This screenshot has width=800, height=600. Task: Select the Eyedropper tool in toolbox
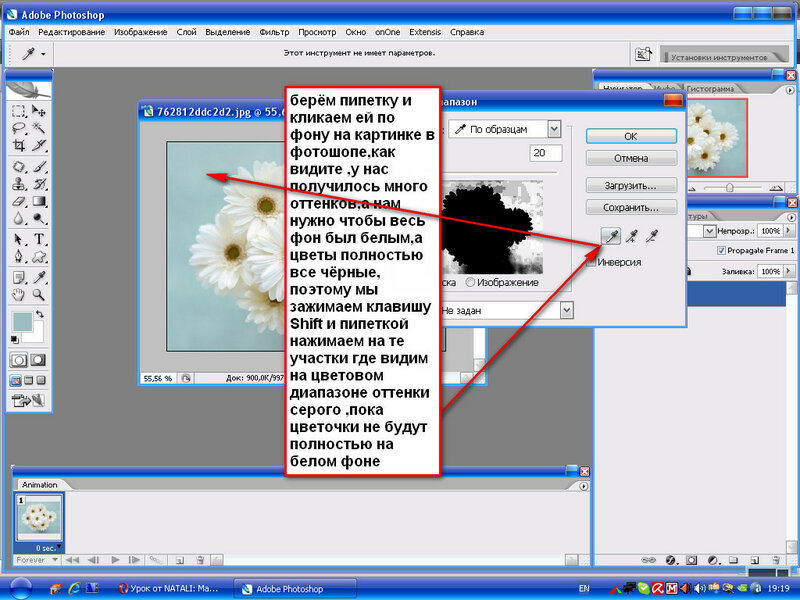click(39, 278)
